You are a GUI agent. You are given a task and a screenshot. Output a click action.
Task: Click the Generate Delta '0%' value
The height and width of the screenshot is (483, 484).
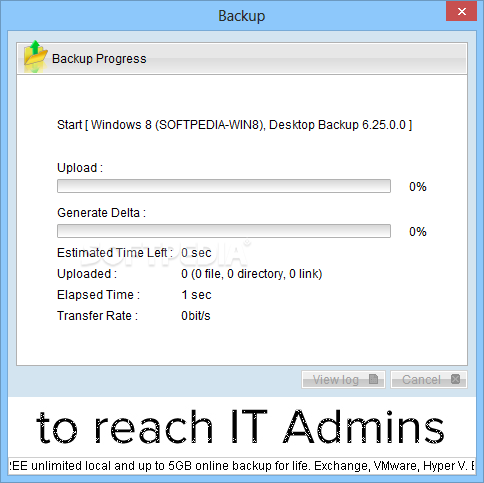418,232
